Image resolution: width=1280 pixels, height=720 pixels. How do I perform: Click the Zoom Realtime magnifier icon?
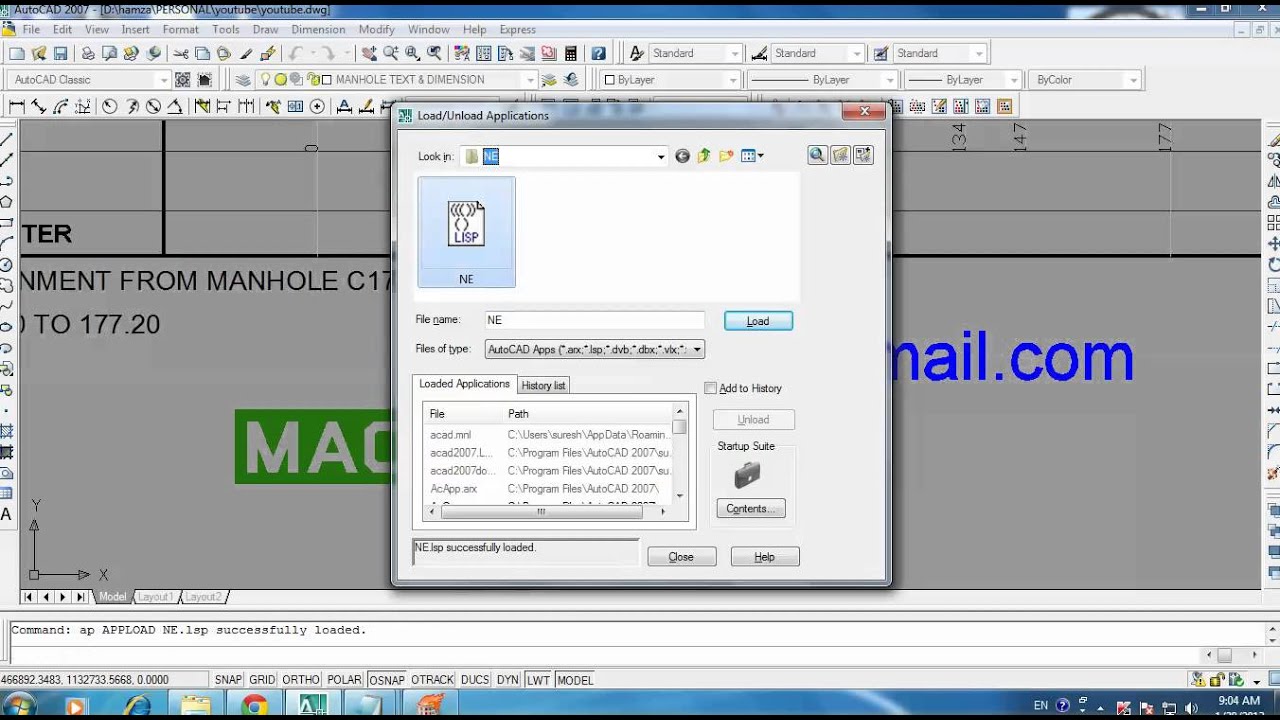[390, 53]
